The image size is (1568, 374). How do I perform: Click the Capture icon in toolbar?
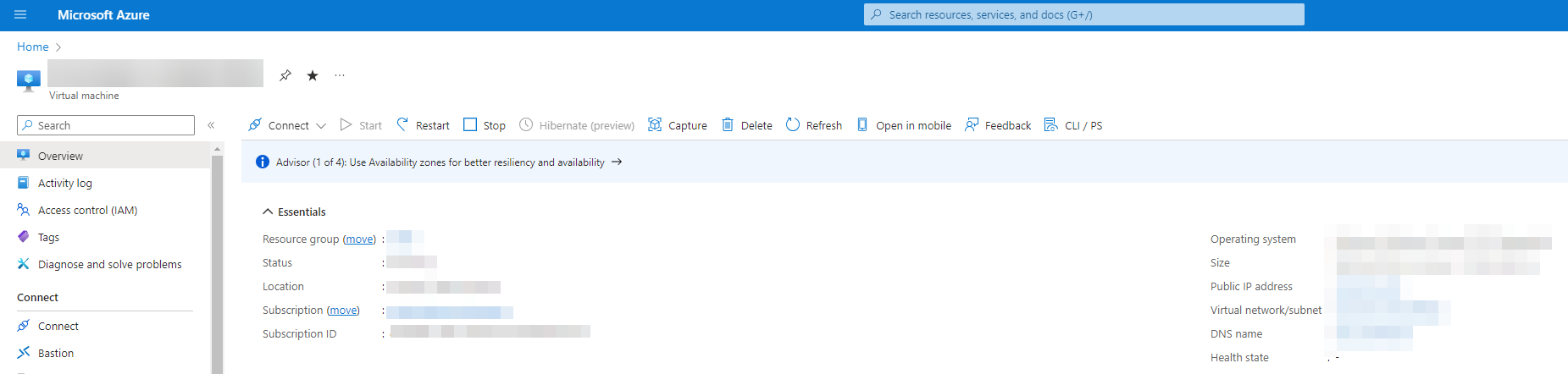(x=655, y=125)
